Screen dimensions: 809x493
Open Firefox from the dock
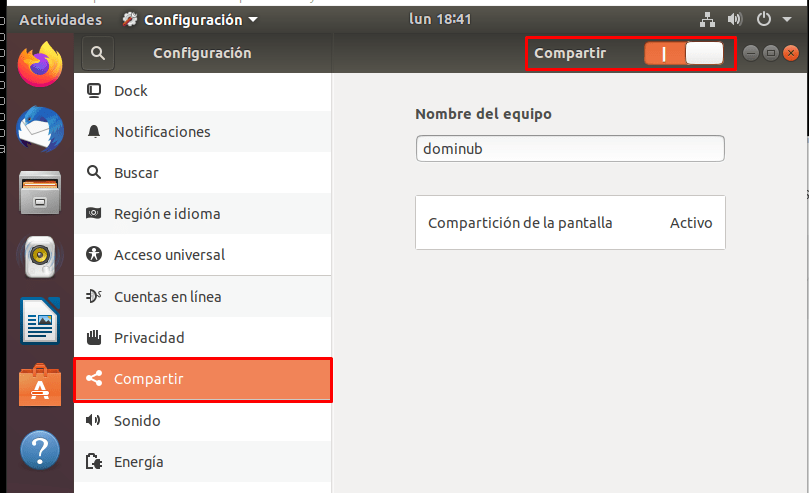click(40, 65)
